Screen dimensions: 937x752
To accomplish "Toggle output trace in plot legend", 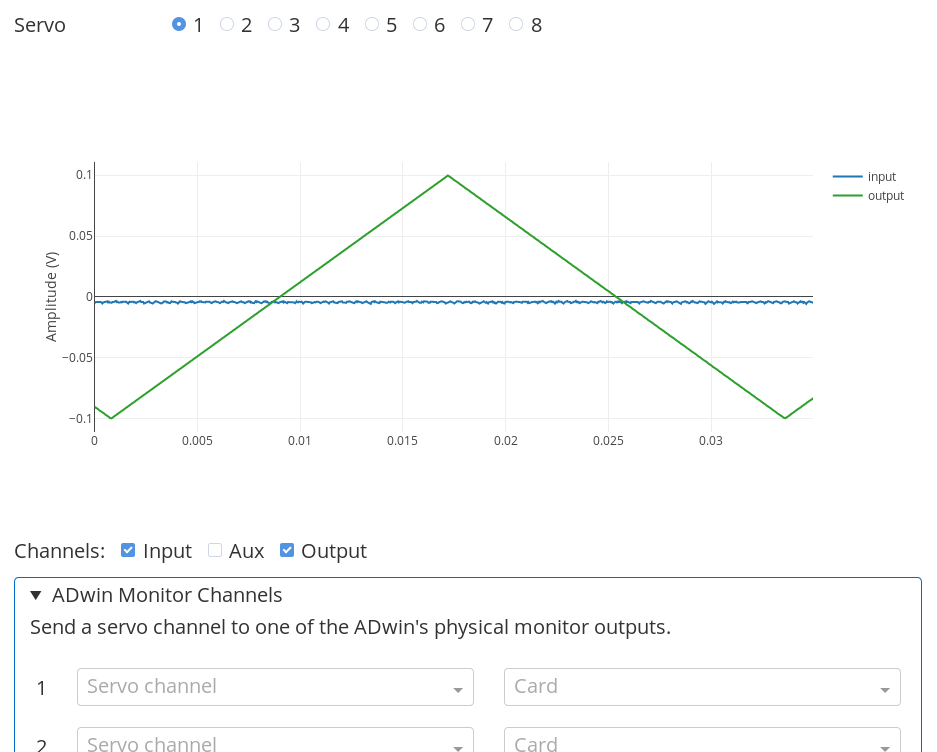I will pos(885,196).
